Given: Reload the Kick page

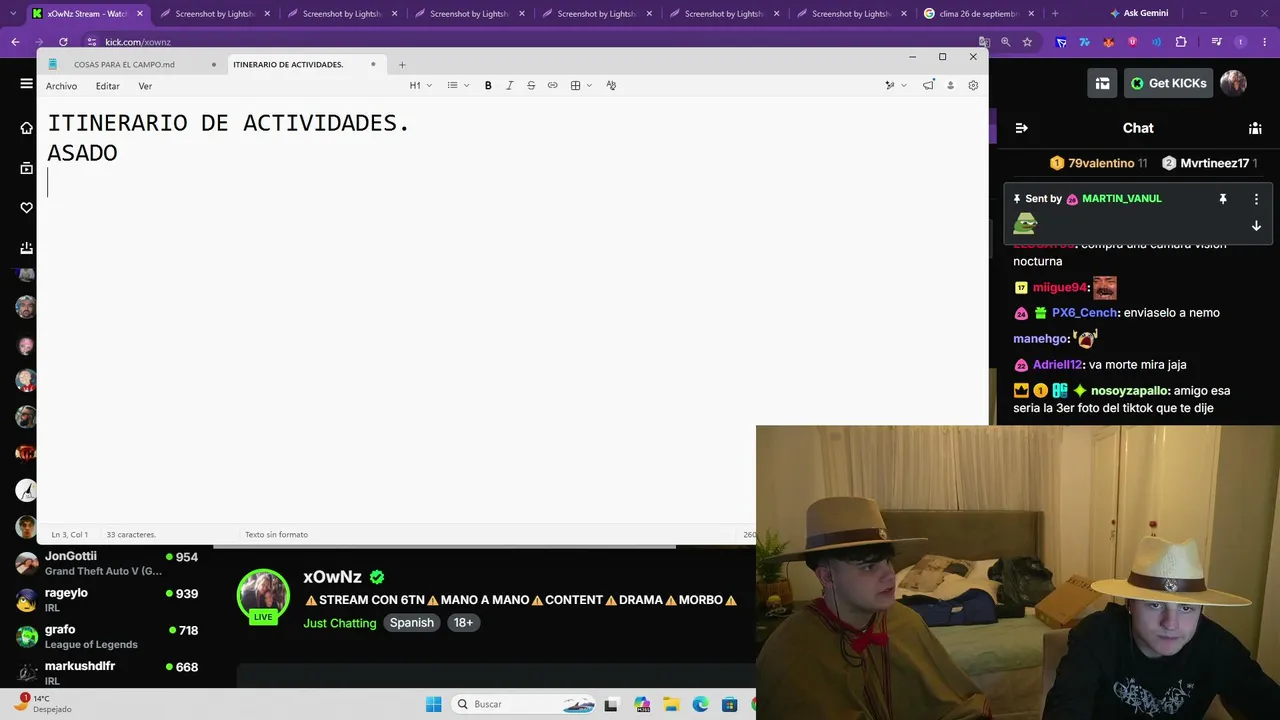Looking at the screenshot, I should pos(63,42).
